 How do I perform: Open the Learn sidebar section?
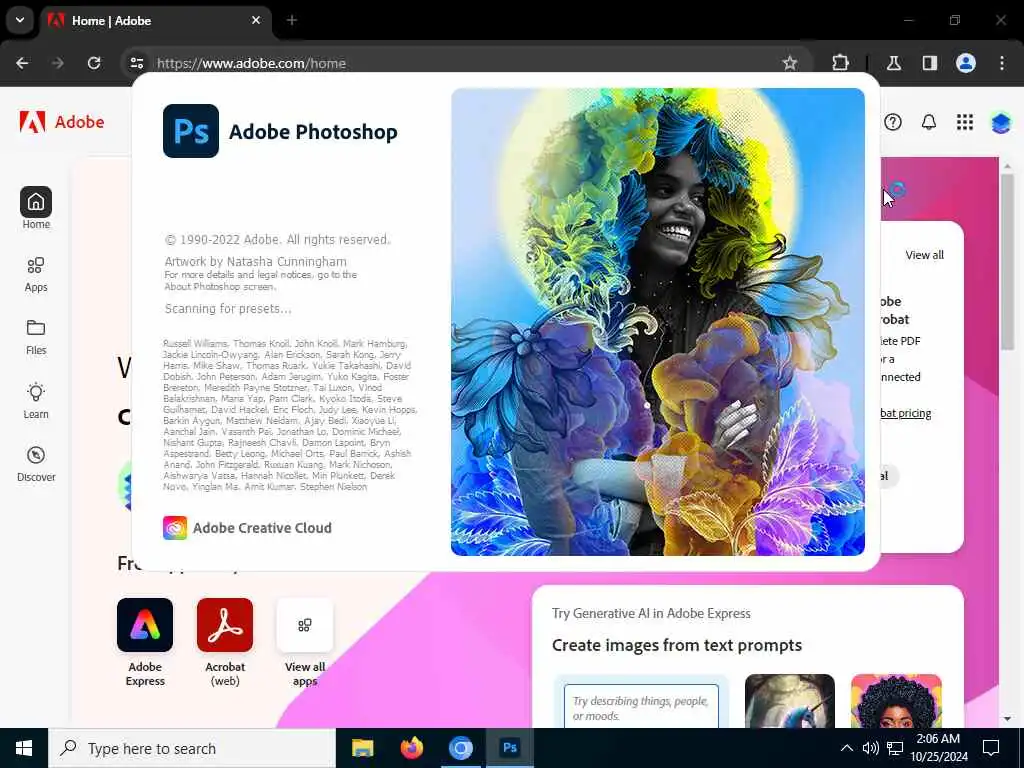pos(36,400)
